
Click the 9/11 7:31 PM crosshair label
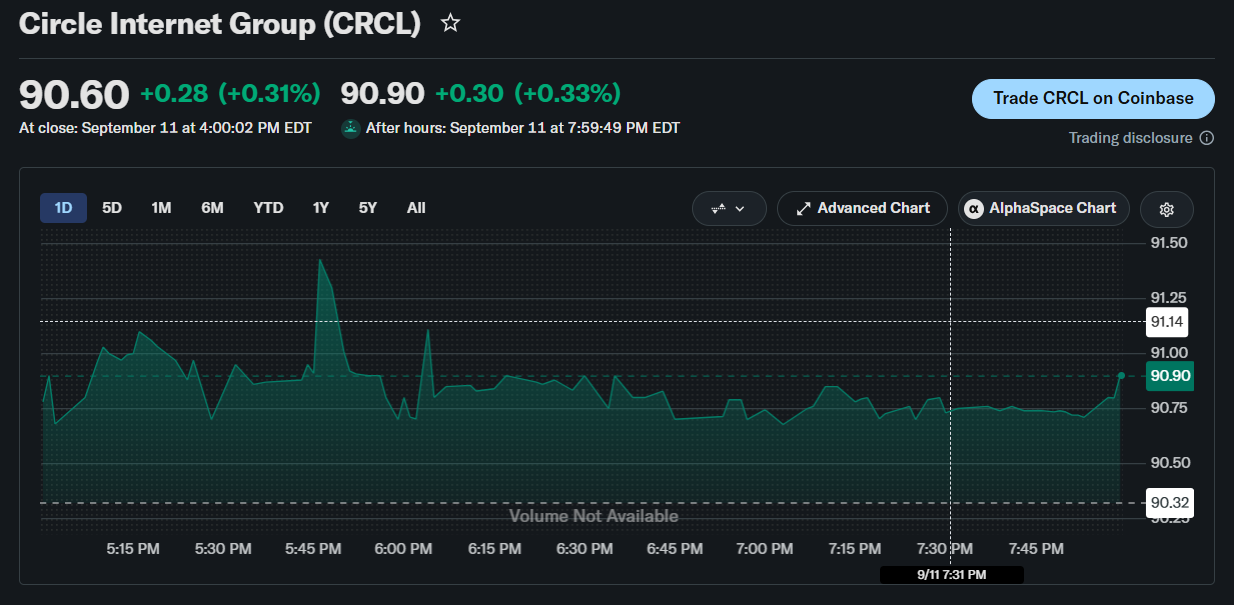coord(951,575)
